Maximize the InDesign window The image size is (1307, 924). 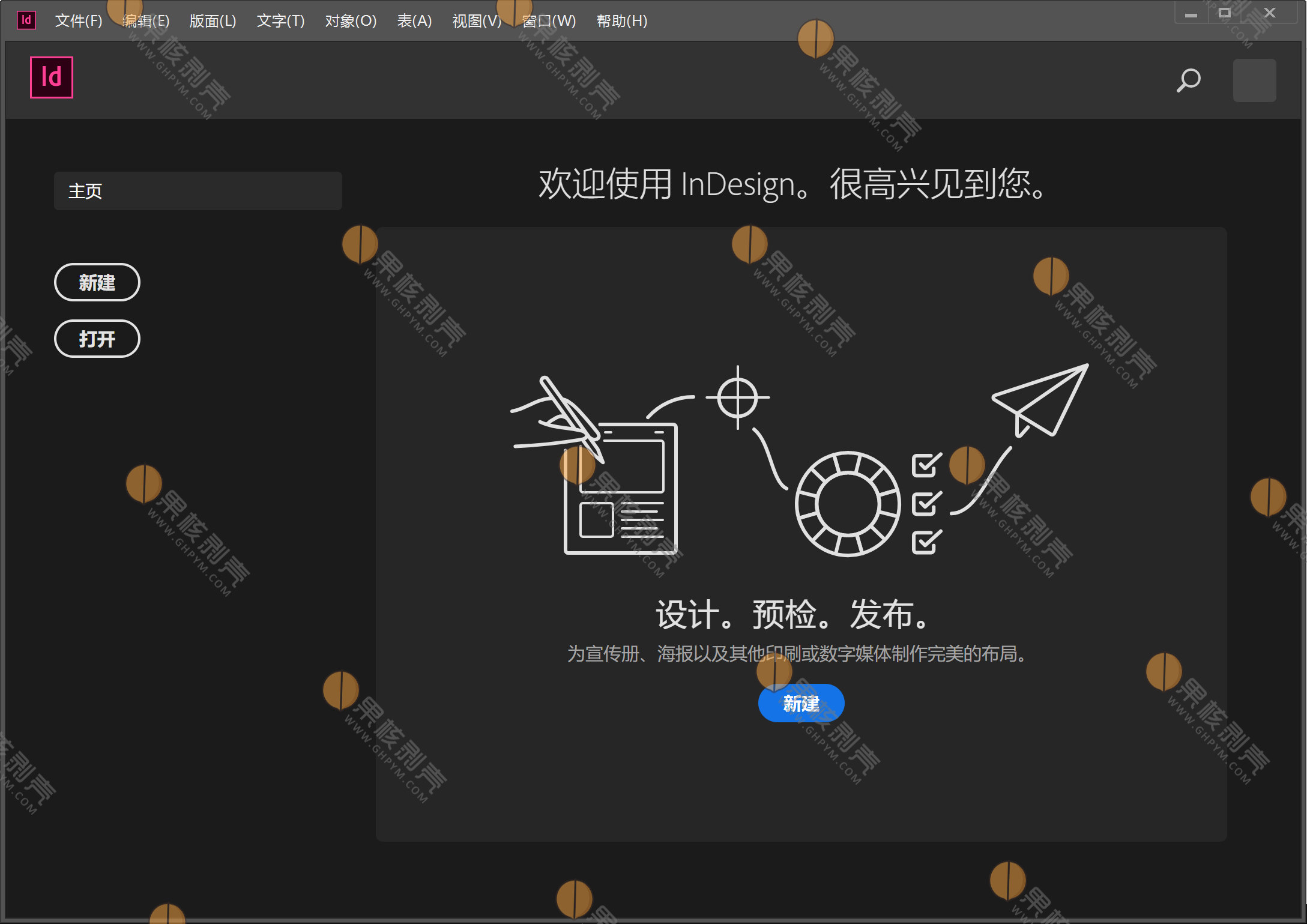[1224, 13]
